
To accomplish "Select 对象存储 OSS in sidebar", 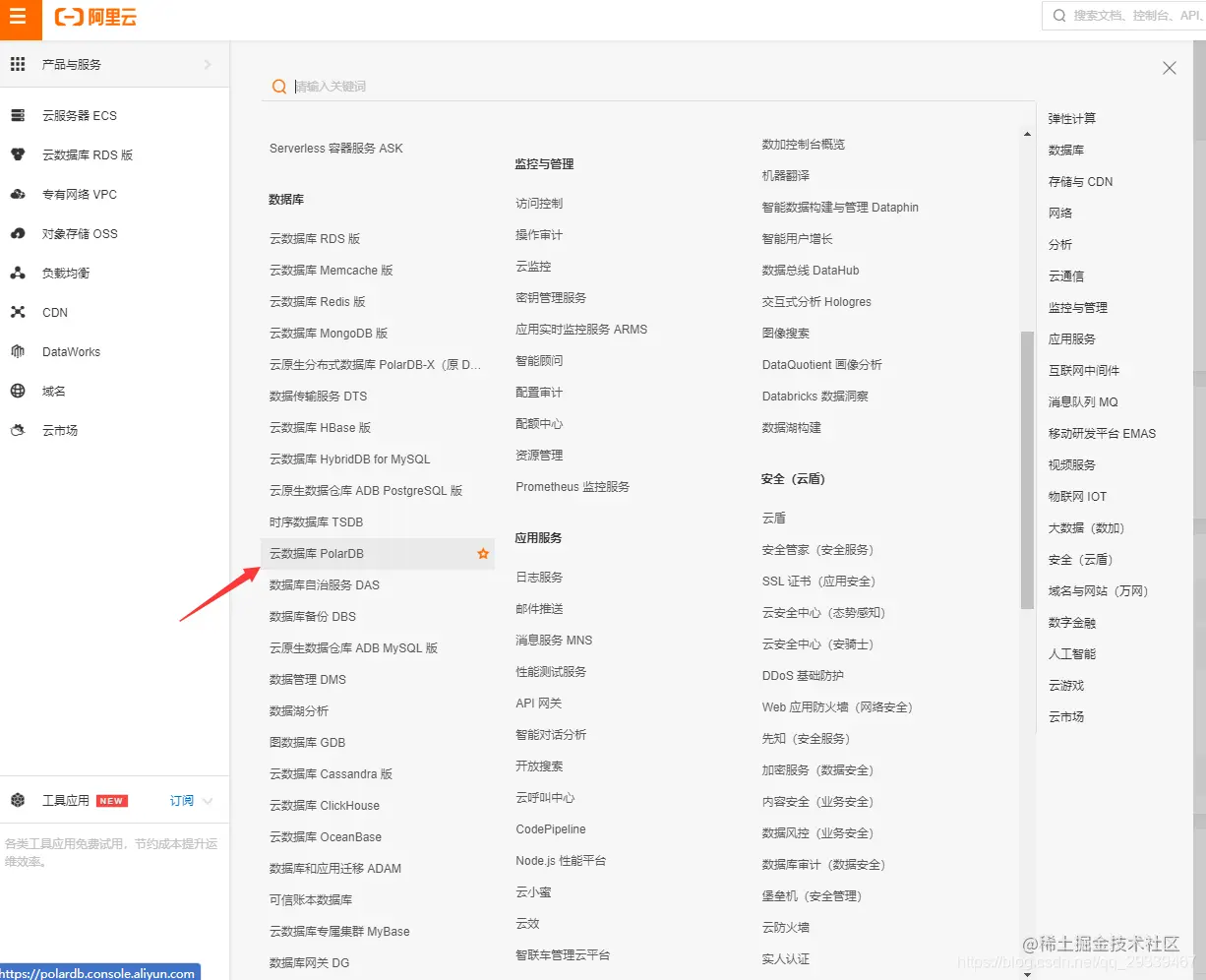I will pos(80,233).
